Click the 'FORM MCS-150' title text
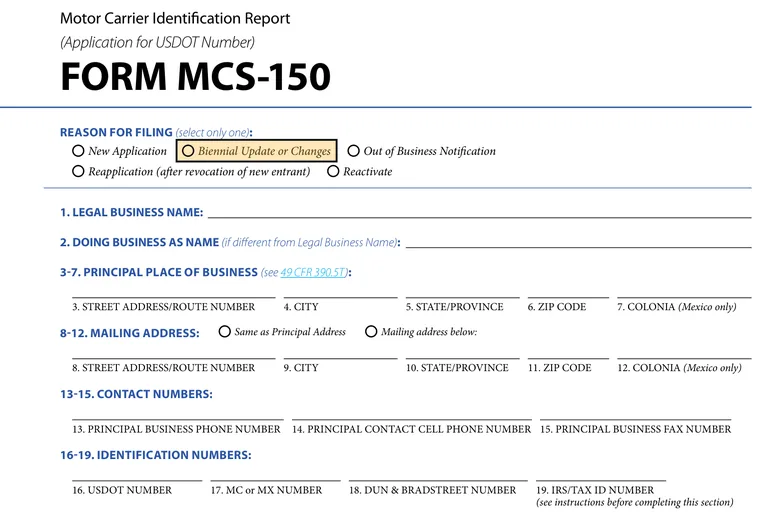 (195, 77)
